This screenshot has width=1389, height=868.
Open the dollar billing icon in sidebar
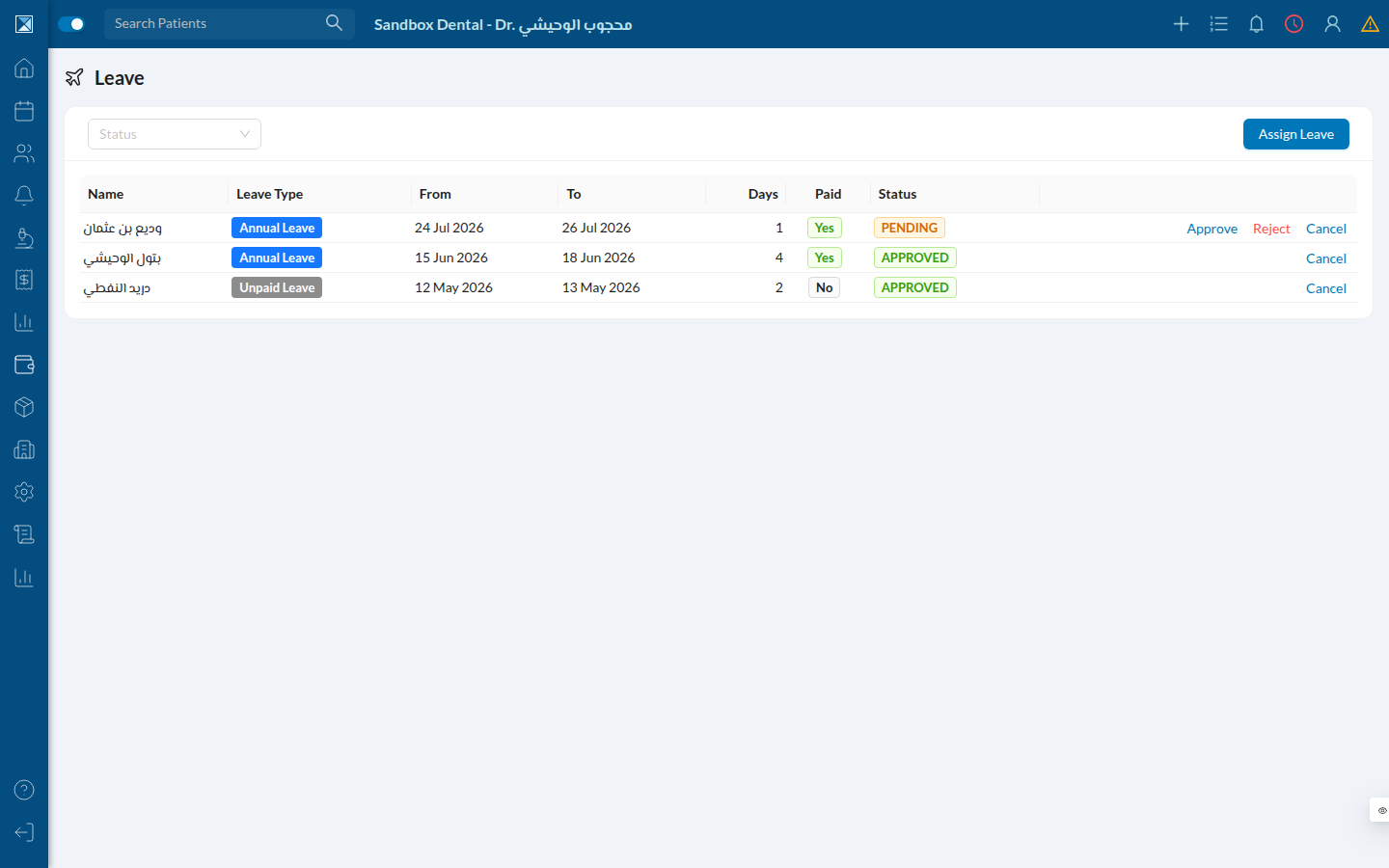(x=24, y=280)
